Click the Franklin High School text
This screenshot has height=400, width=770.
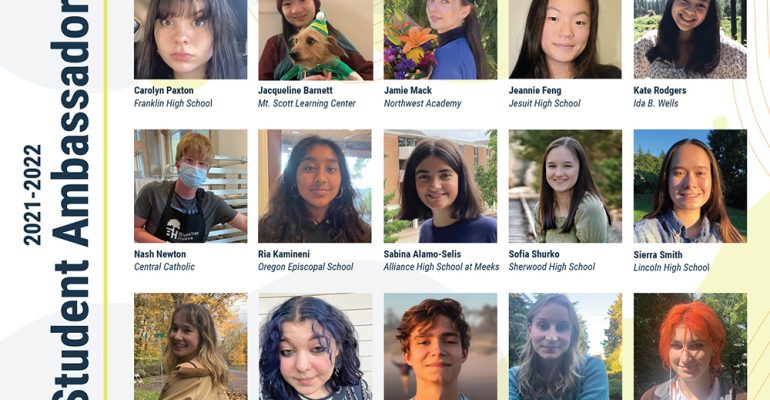[x=173, y=104]
